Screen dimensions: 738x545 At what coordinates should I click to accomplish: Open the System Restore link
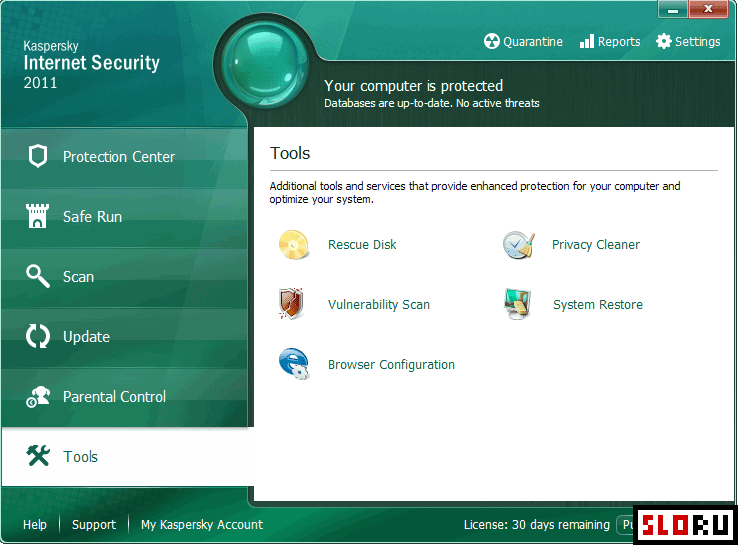[x=598, y=305]
